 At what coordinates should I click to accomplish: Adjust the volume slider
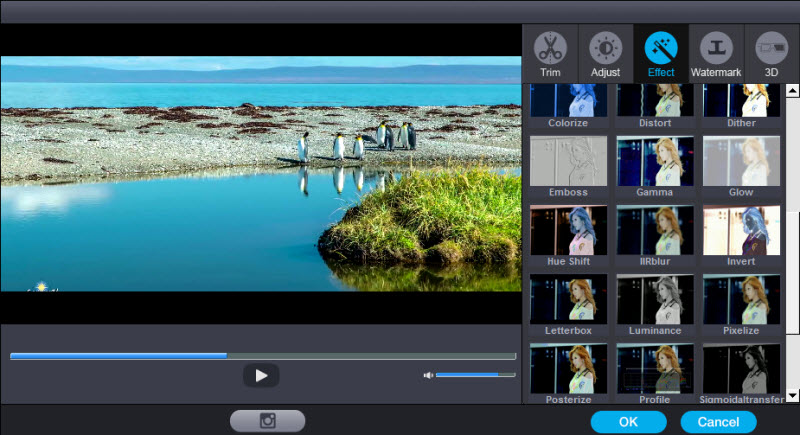click(x=475, y=375)
